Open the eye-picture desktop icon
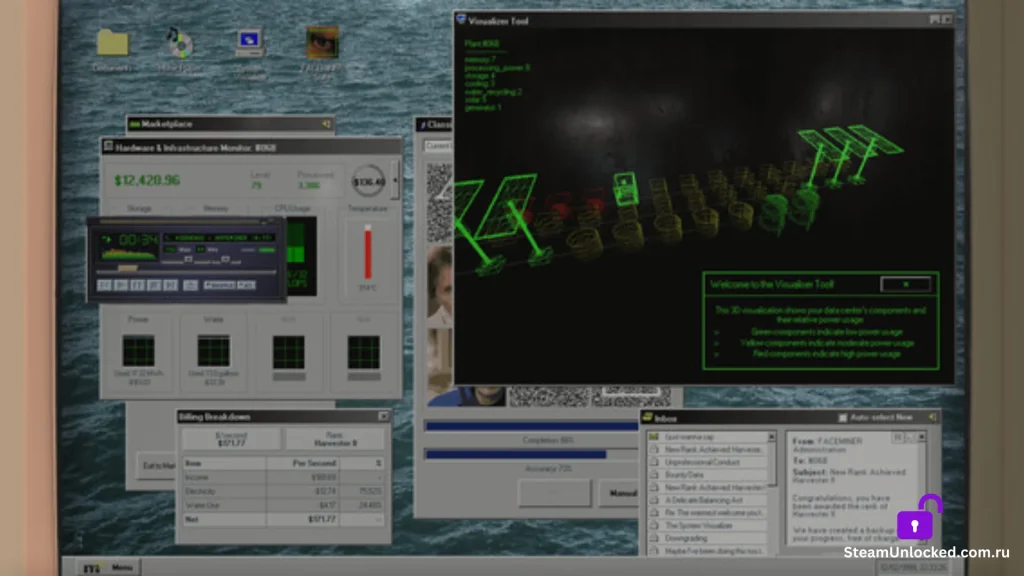The height and width of the screenshot is (576, 1024). (x=322, y=42)
